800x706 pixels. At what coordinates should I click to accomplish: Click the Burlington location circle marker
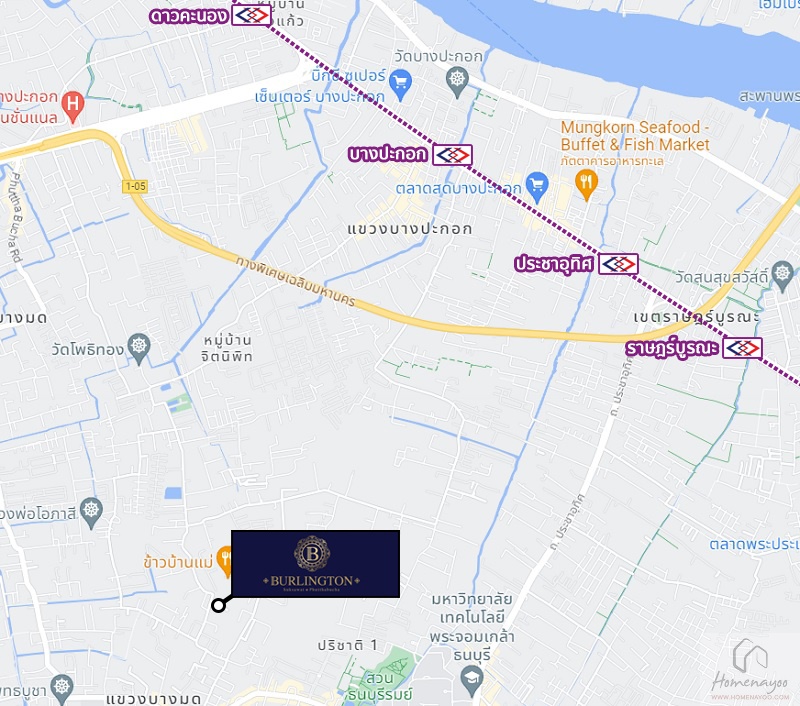coord(218,606)
